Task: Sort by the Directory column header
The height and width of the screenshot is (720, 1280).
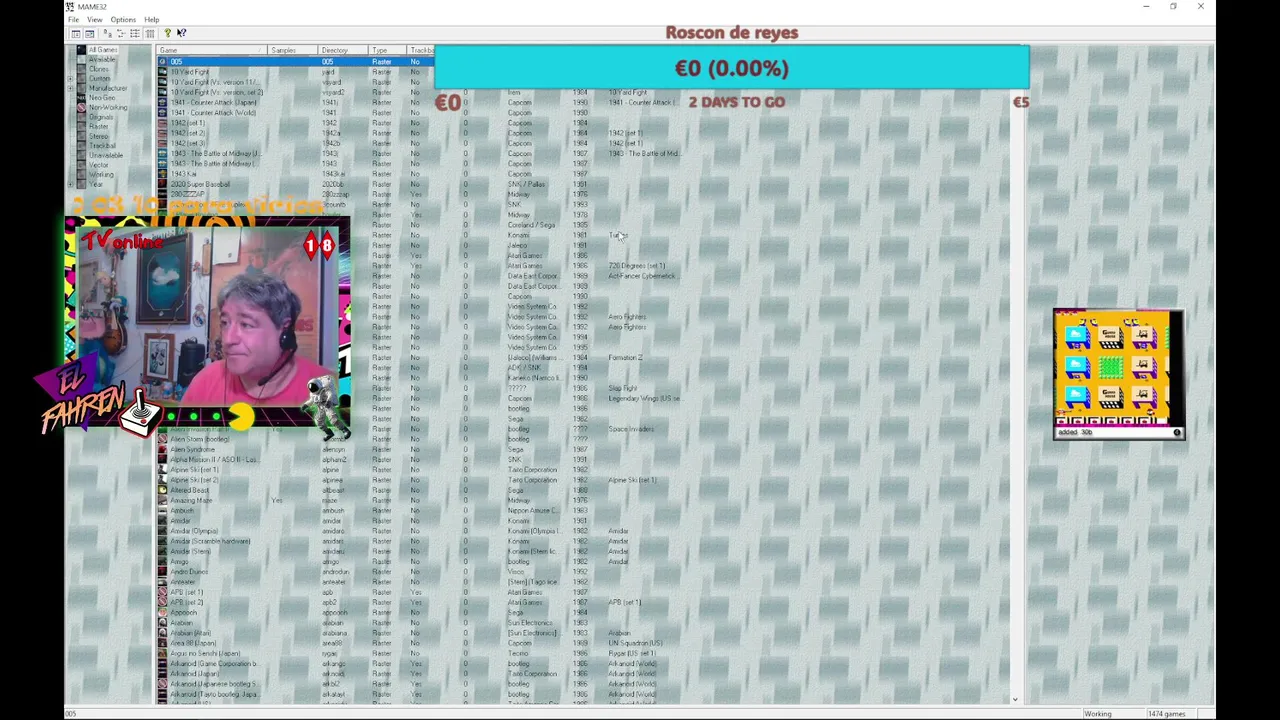Action: pos(342,50)
